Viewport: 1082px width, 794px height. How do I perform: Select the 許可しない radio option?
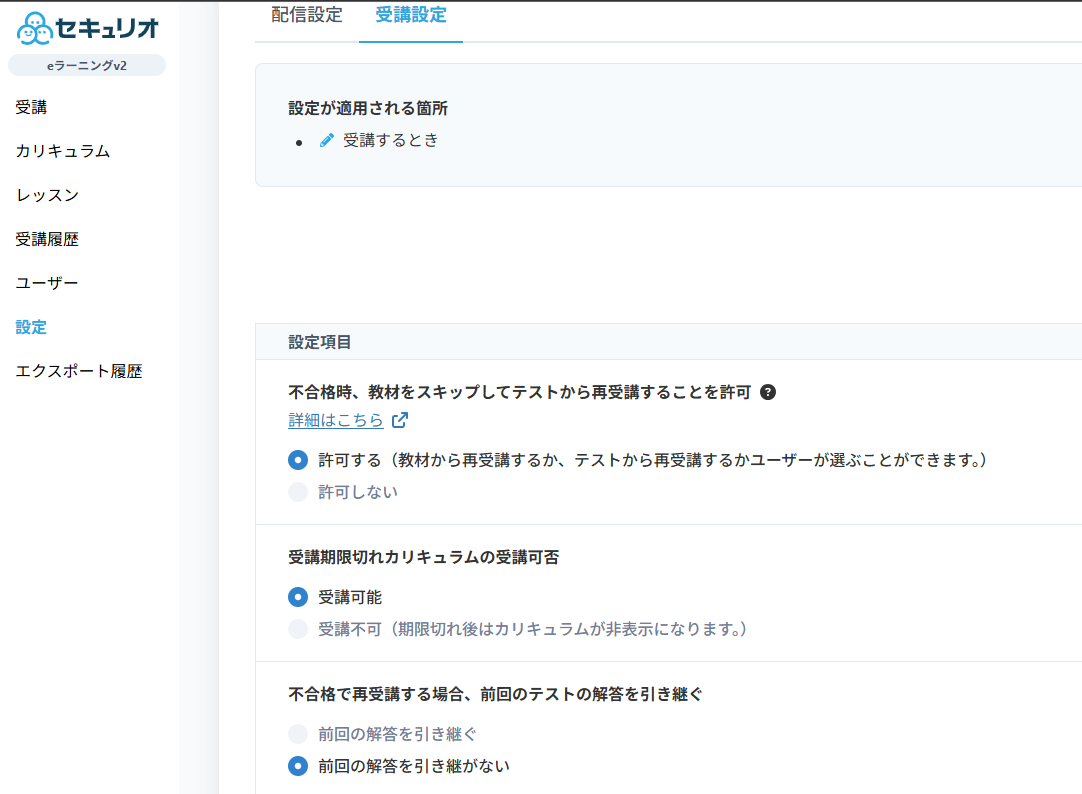pos(298,492)
